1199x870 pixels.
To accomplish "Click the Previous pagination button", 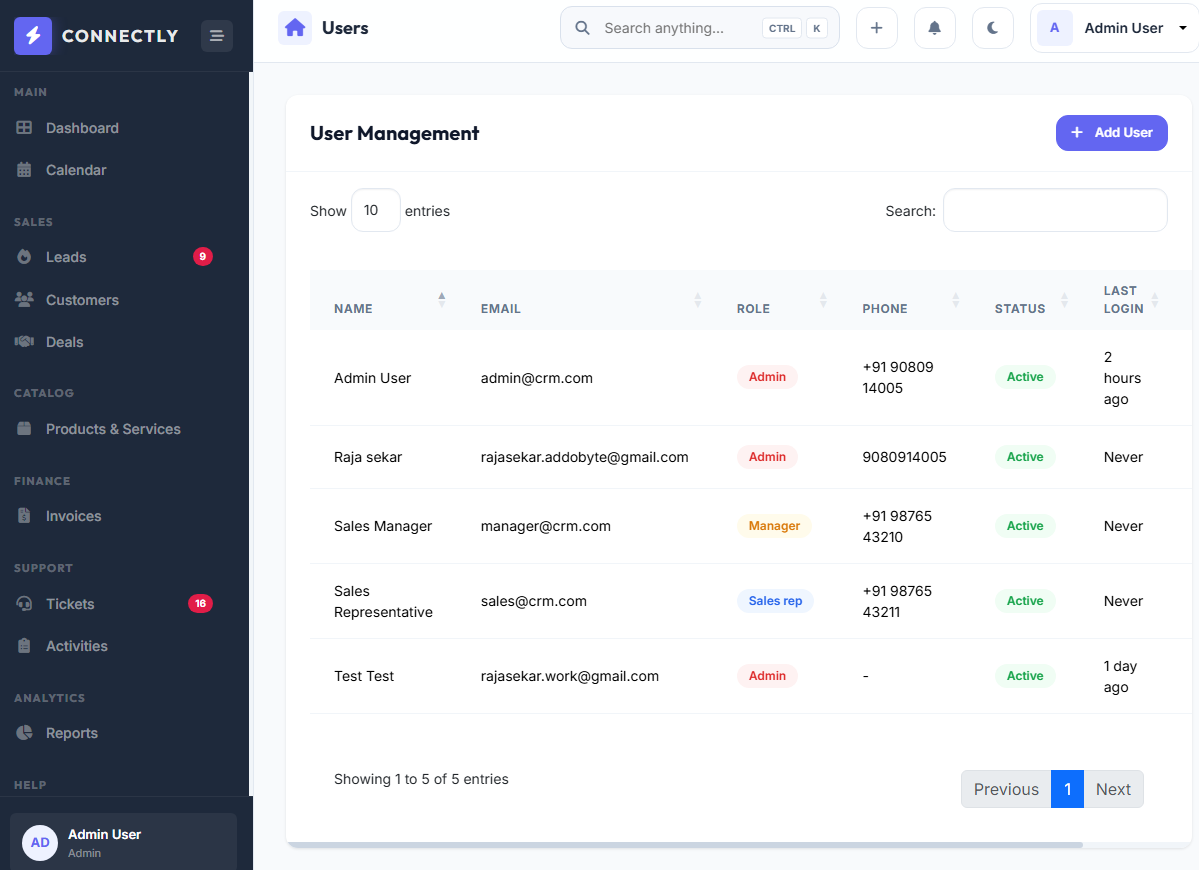I will 1006,789.
